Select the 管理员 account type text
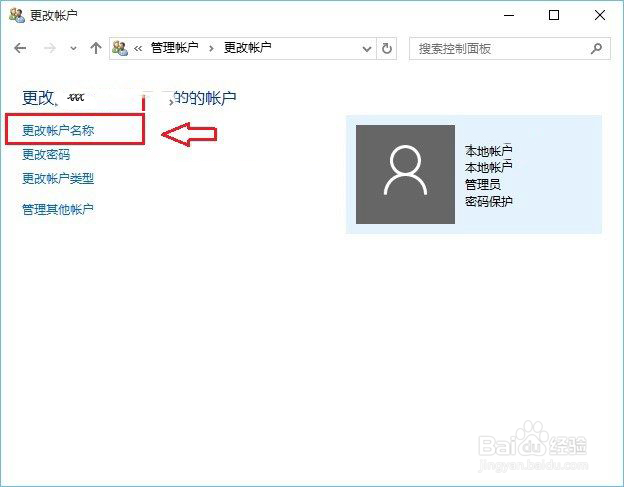 point(483,185)
